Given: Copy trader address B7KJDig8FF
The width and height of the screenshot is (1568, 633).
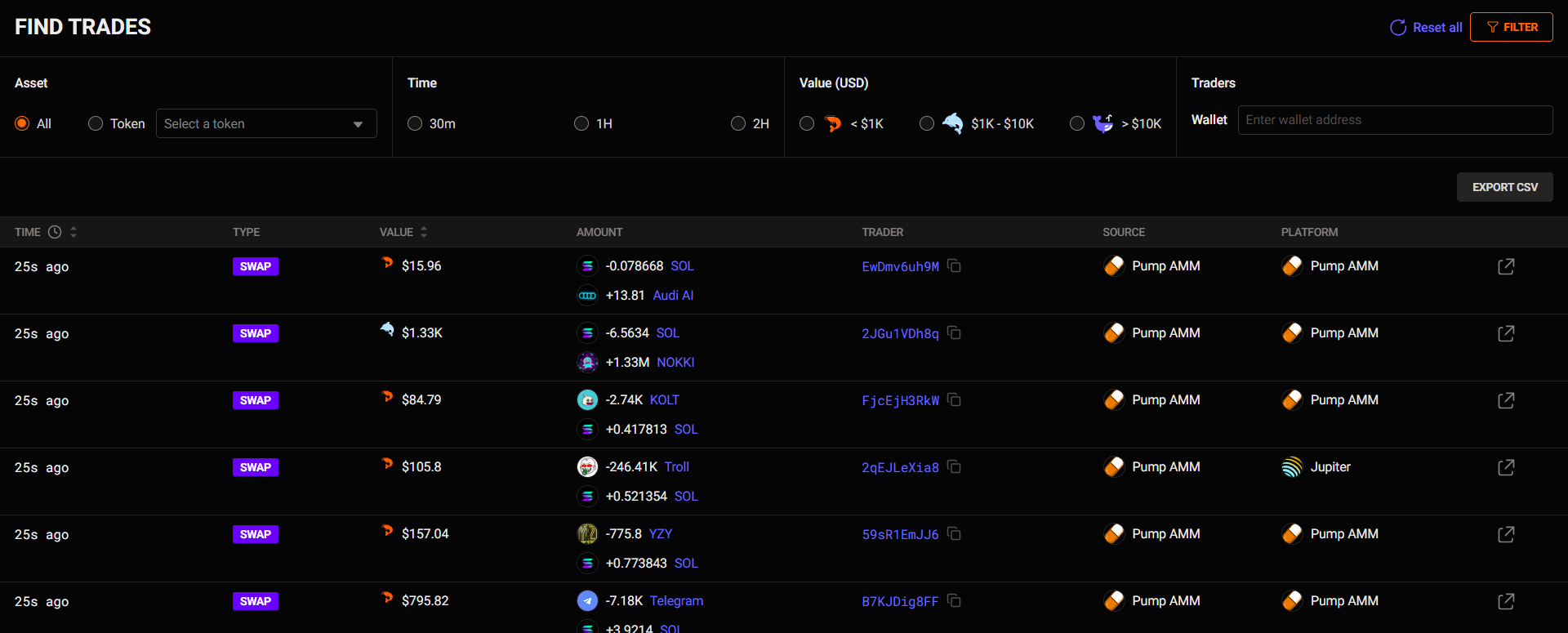Looking at the screenshot, I should pos(954,601).
